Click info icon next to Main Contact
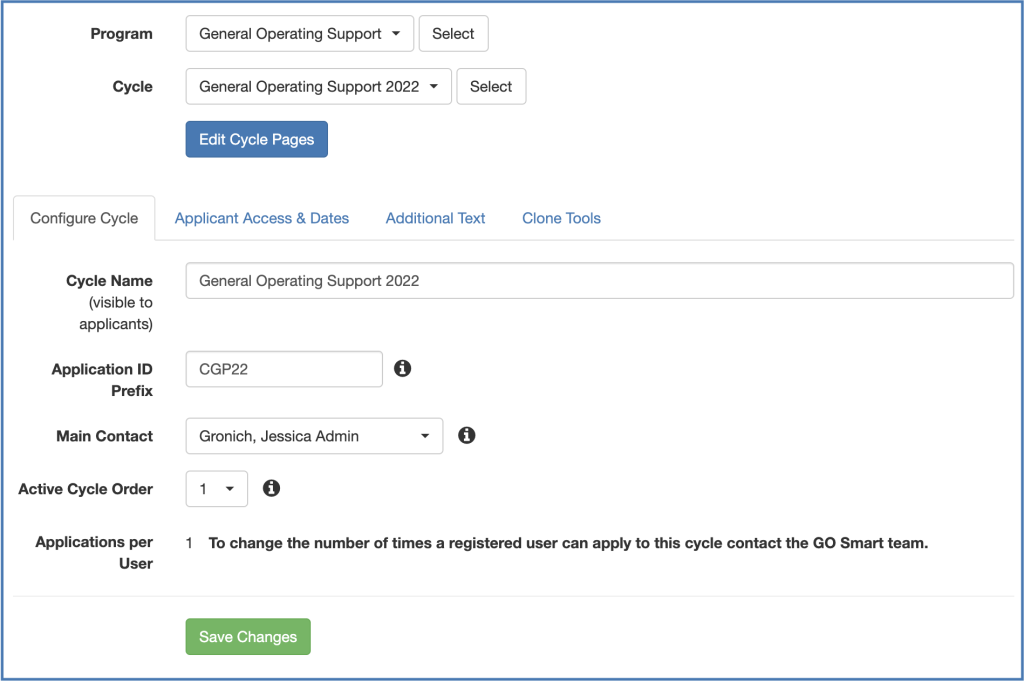Image resolution: width=1024 pixels, height=682 pixels. 466,436
